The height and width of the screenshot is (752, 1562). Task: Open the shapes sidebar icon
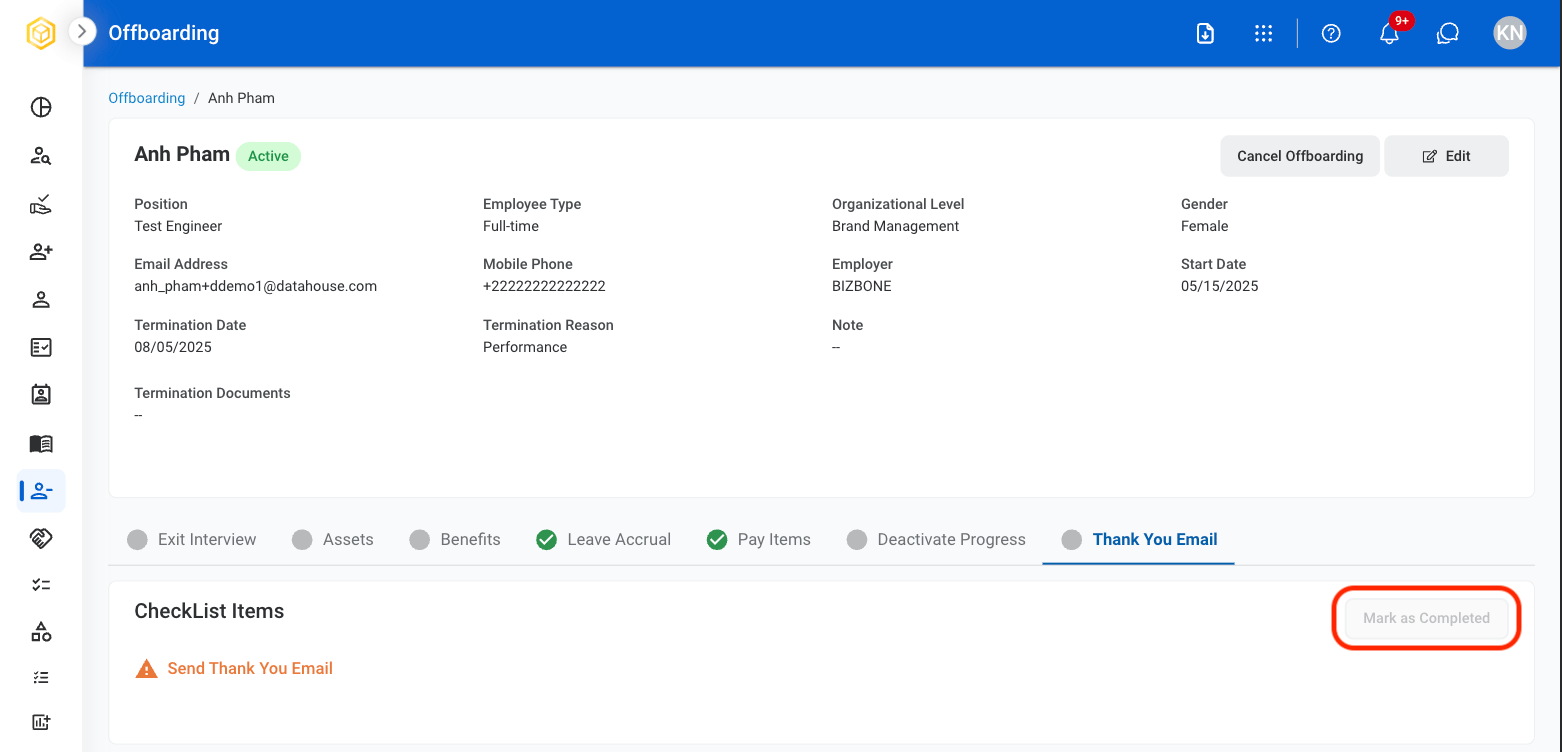click(41, 632)
